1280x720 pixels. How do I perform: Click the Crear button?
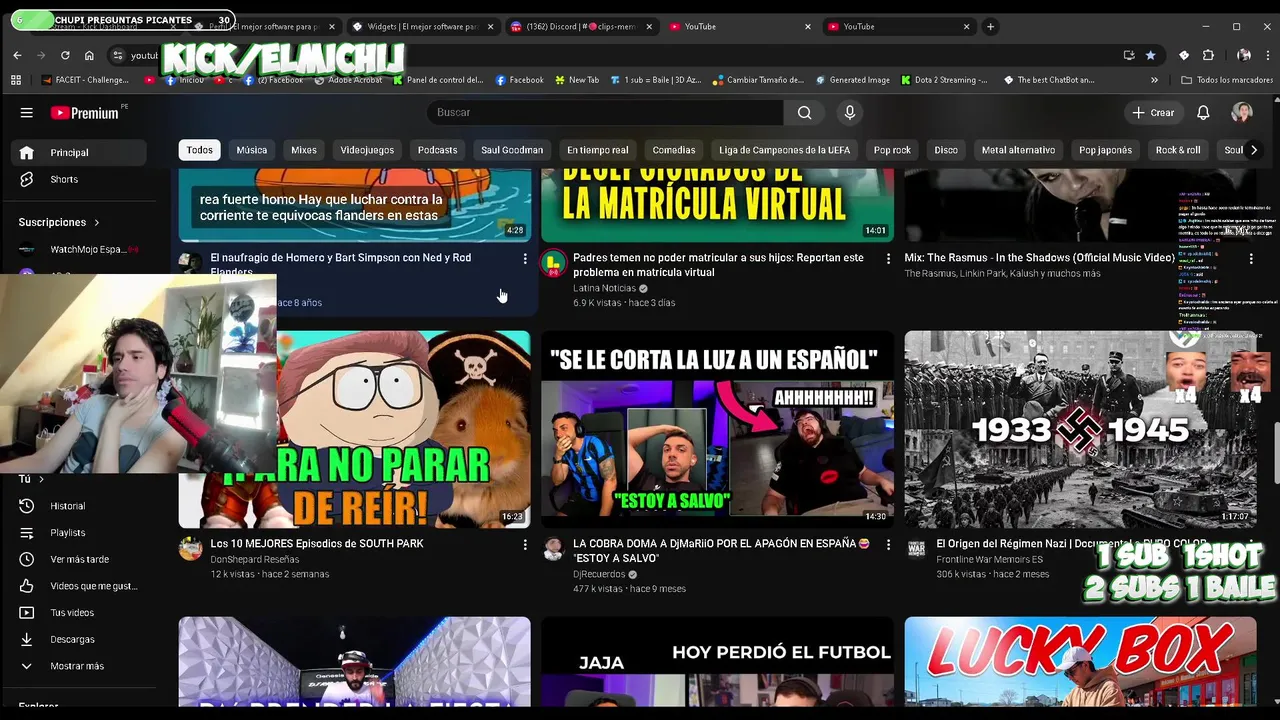point(1154,113)
